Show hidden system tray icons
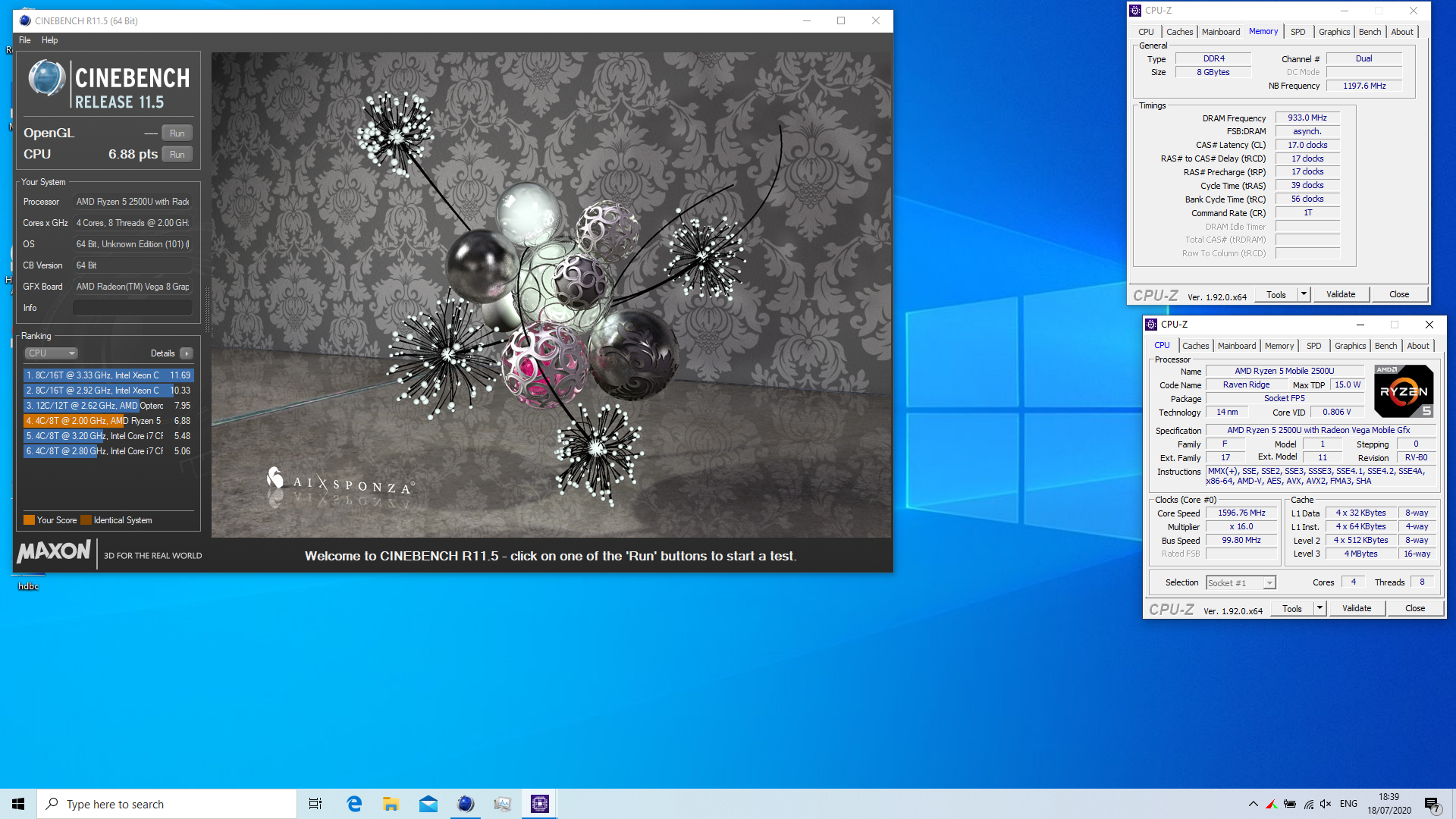The image size is (1456, 819). [x=1253, y=804]
